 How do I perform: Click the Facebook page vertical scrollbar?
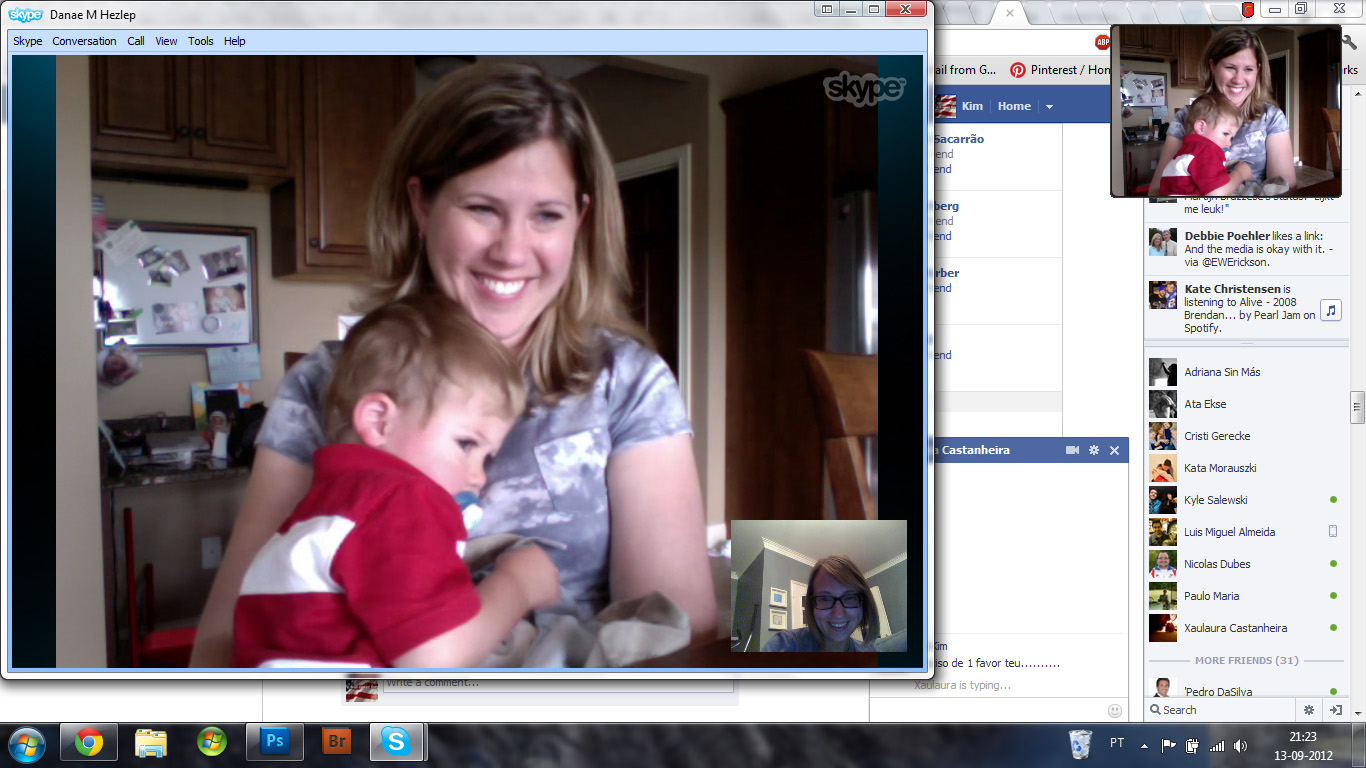click(1357, 405)
